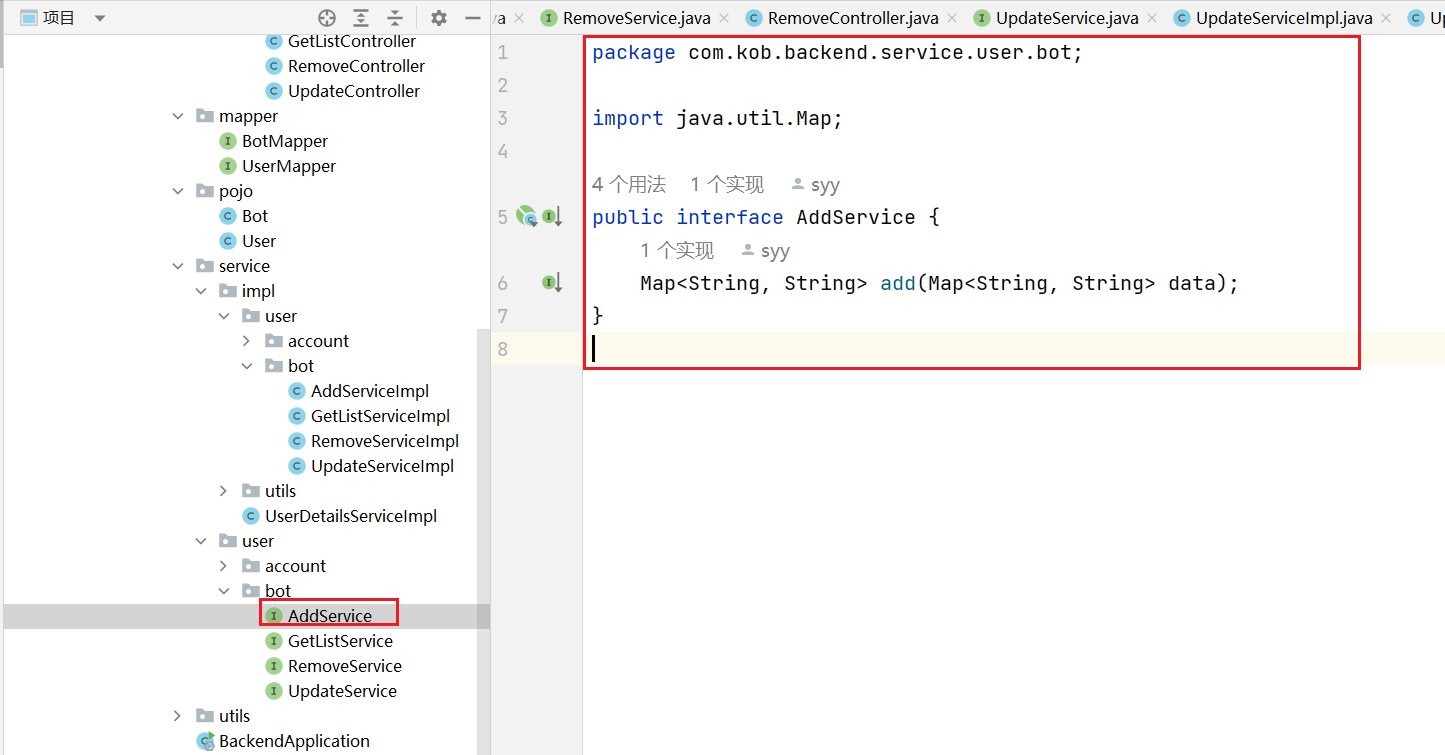Screen dimensions: 1445x755
Task: Open the project view dropdown arrow
Action: pos(100,18)
